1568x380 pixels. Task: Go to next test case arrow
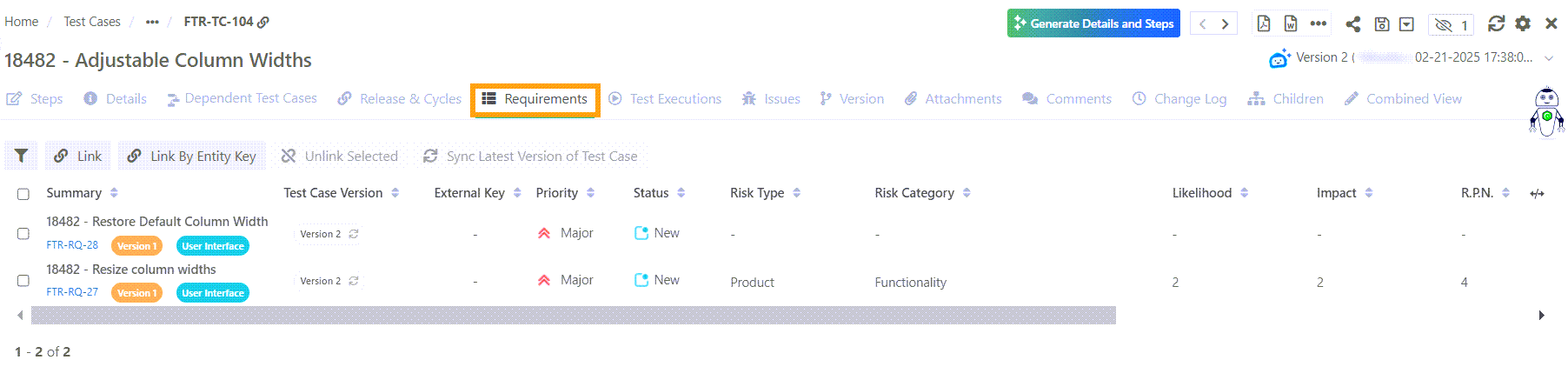1226,23
